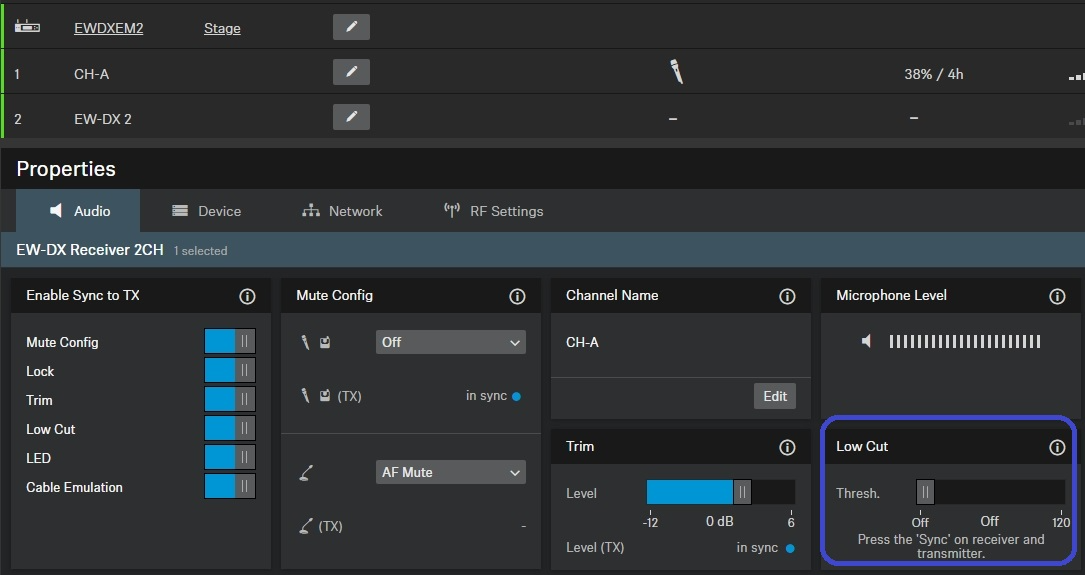Click the pencil edit icon for EW-DX 2
1085x575 pixels.
point(351,117)
